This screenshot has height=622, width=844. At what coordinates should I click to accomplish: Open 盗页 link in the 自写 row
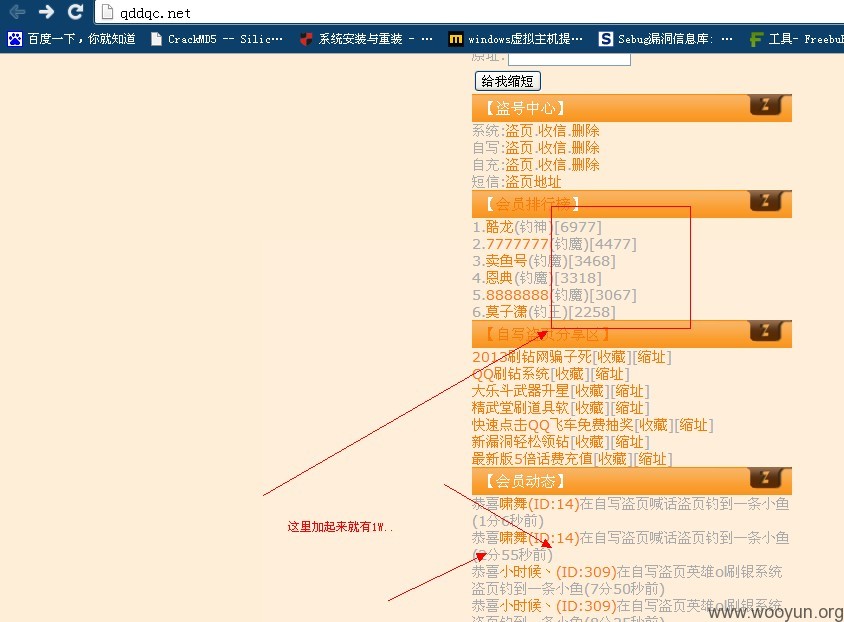[519, 148]
